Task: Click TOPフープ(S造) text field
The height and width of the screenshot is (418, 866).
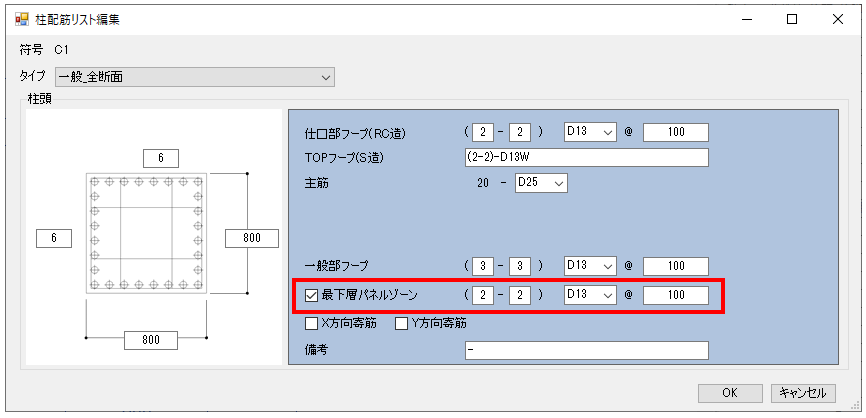Action: click(587, 157)
